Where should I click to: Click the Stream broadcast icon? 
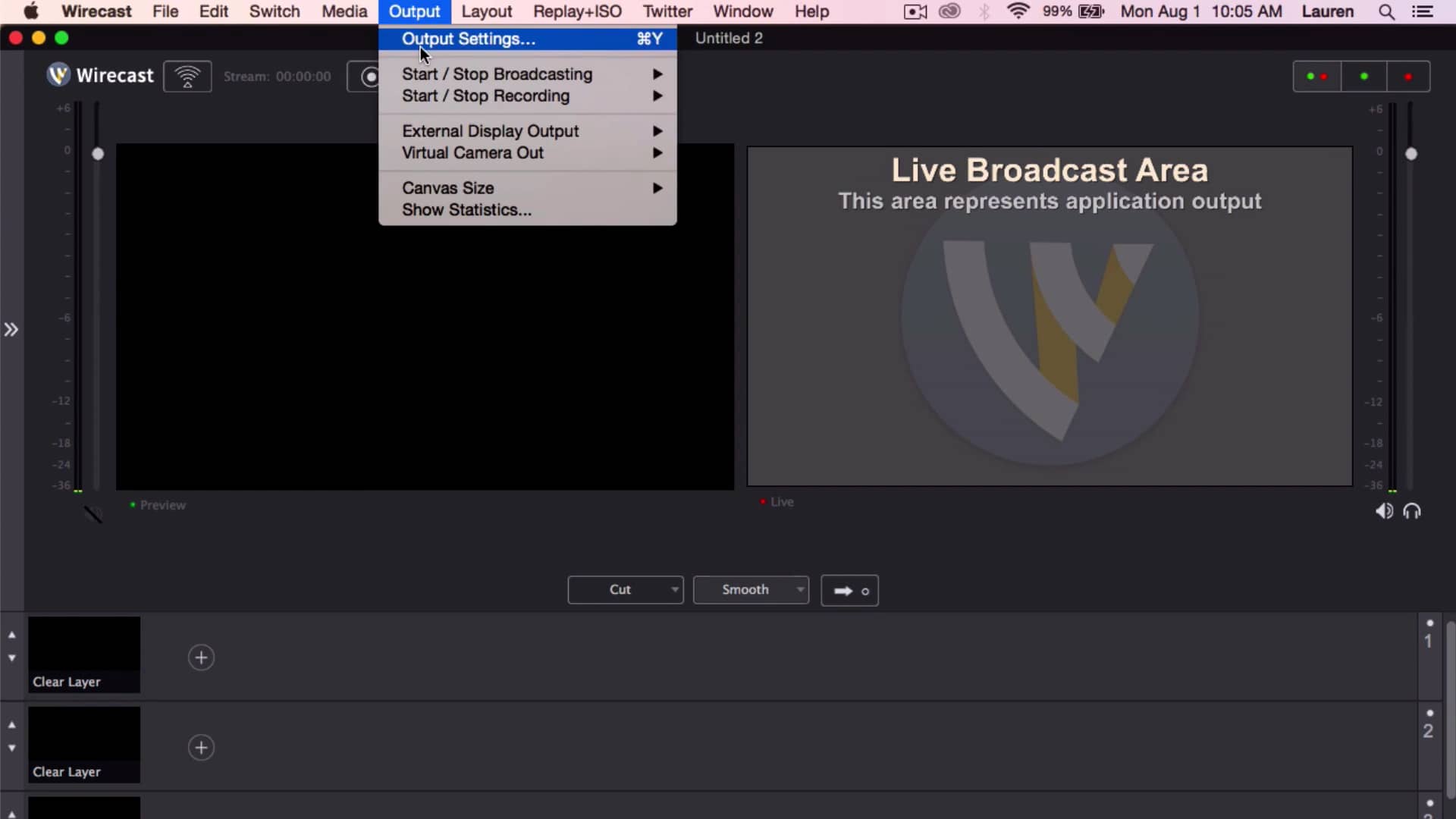pos(187,76)
